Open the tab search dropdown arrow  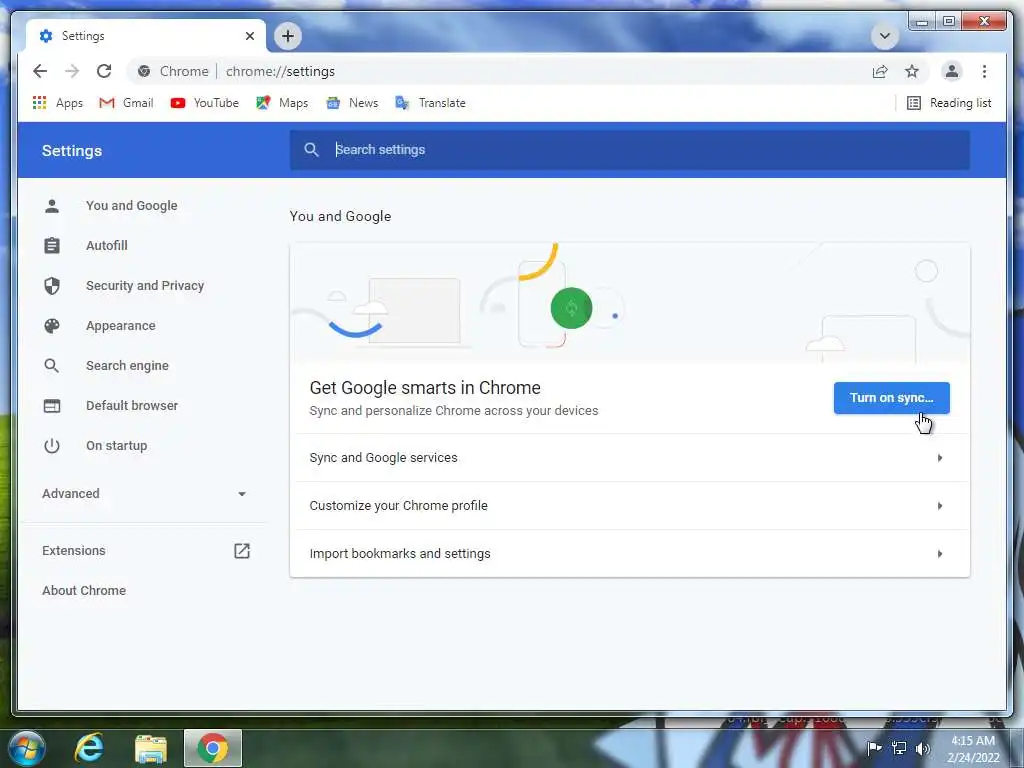point(885,36)
